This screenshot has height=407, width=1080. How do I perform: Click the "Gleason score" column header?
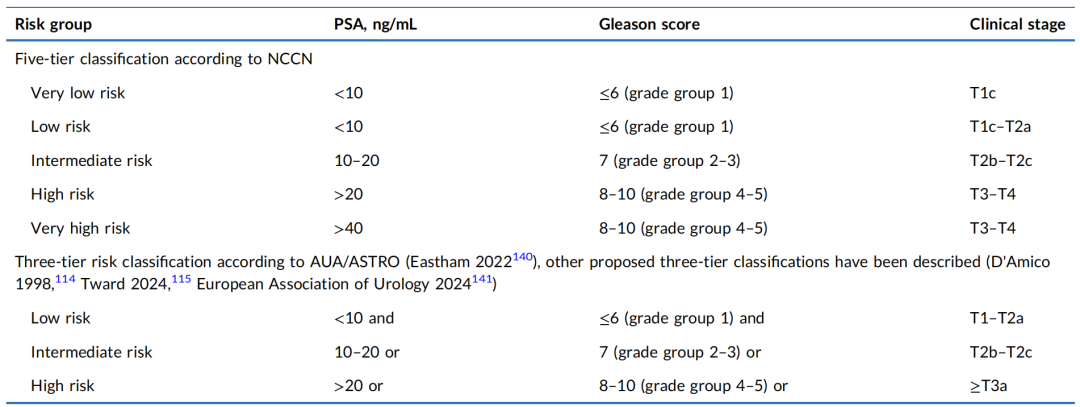click(648, 25)
